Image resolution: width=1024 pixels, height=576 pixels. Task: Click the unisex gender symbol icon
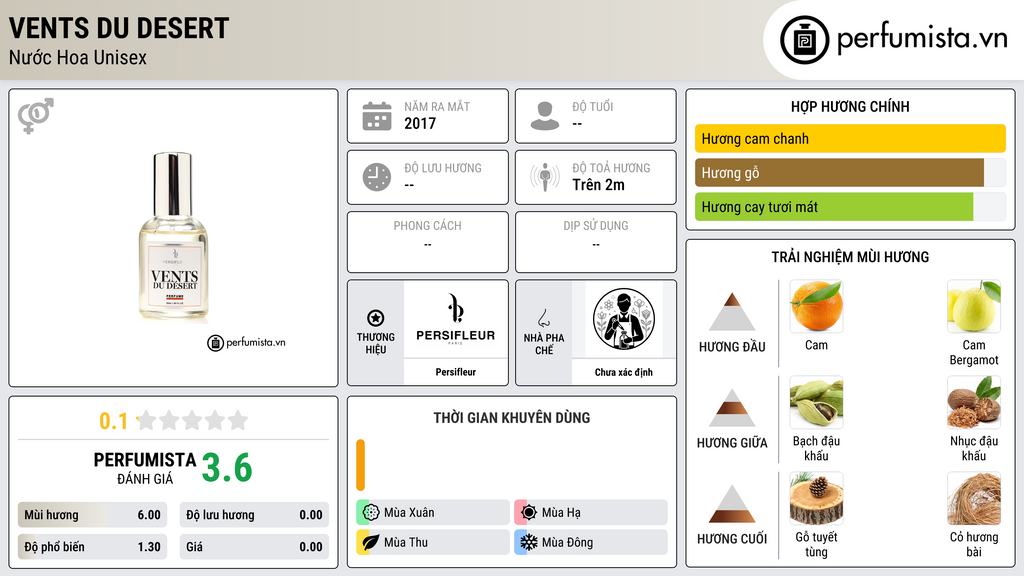coord(36,116)
